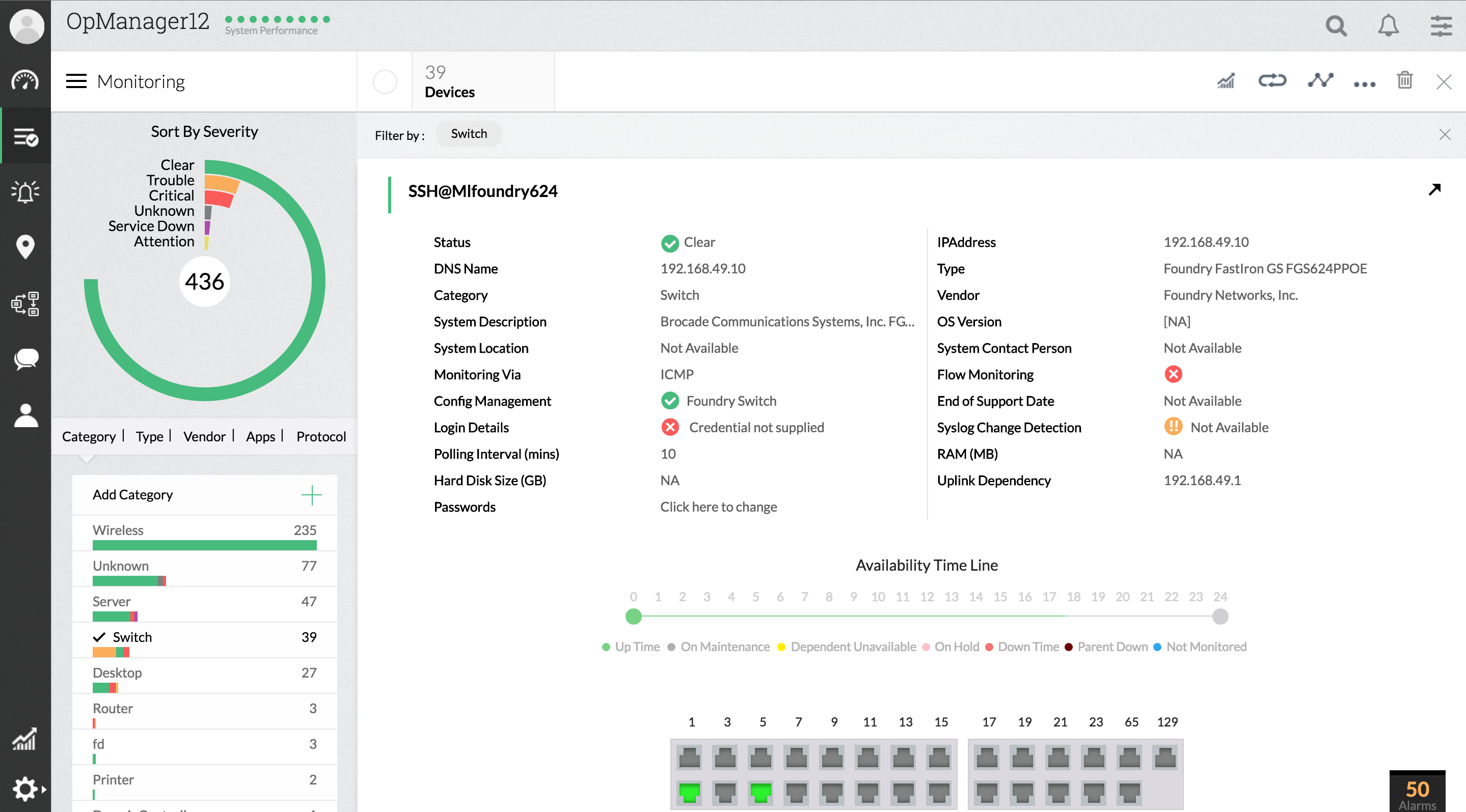Click the green port 2 interface

click(x=689, y=791)
